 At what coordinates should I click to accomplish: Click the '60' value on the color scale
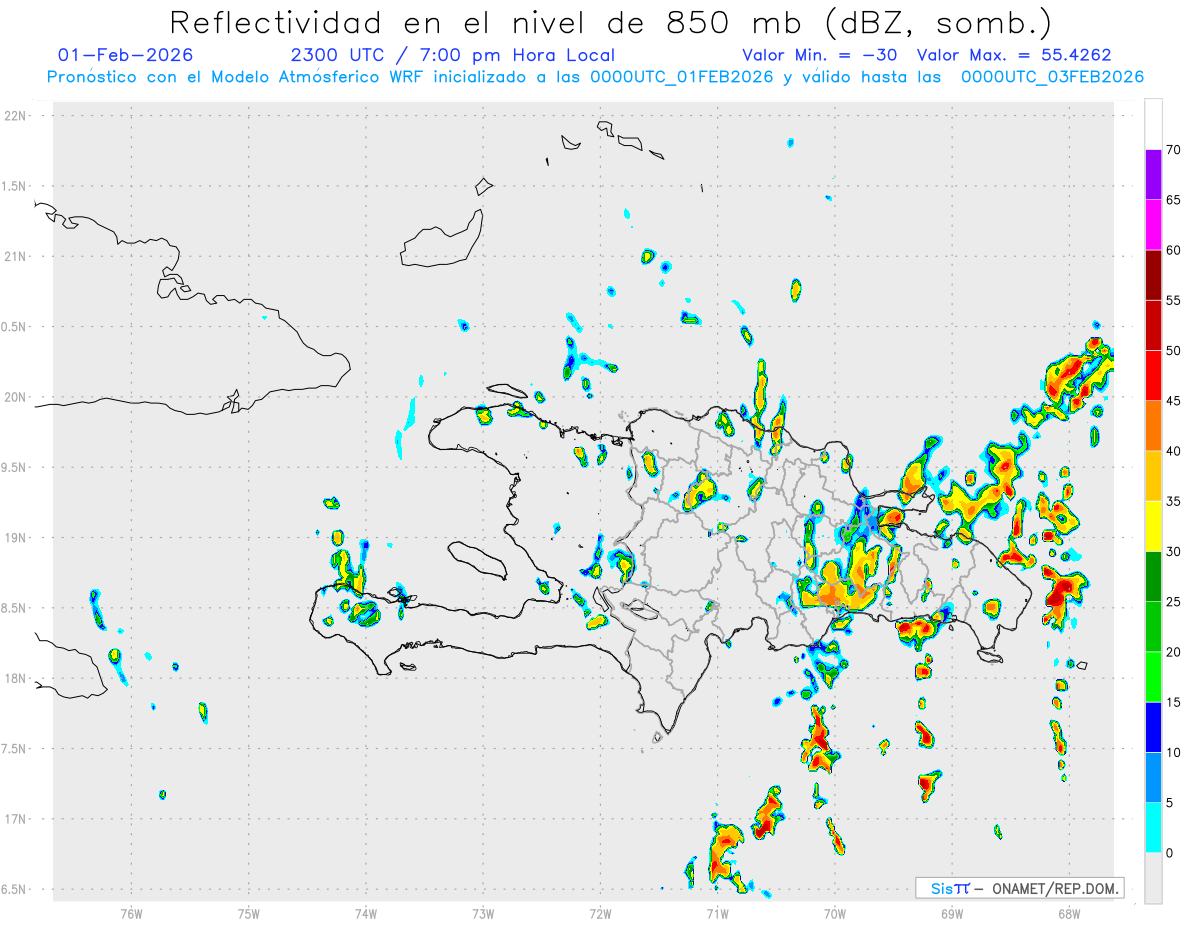pos(1174,250)
